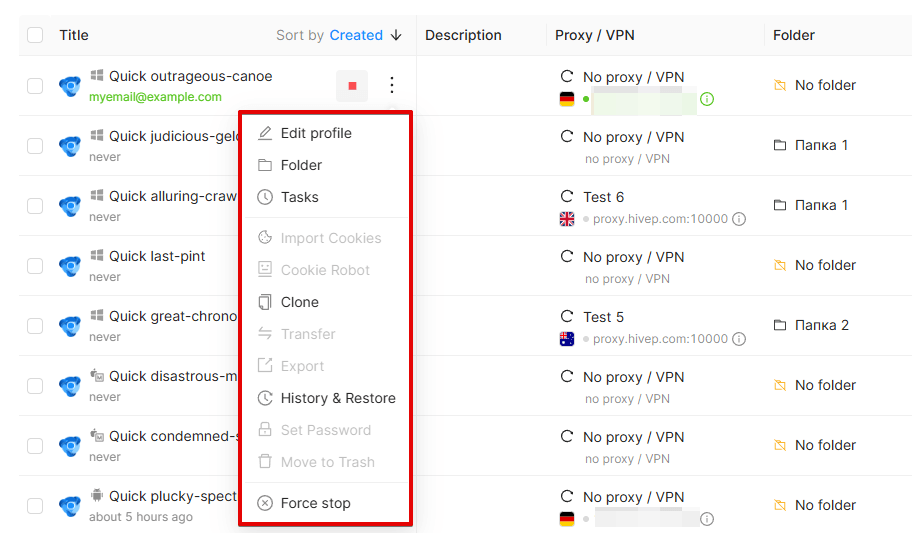Toggle sort direction arrow next to Created
Screen dimensions: 912x533
point(396,35)
